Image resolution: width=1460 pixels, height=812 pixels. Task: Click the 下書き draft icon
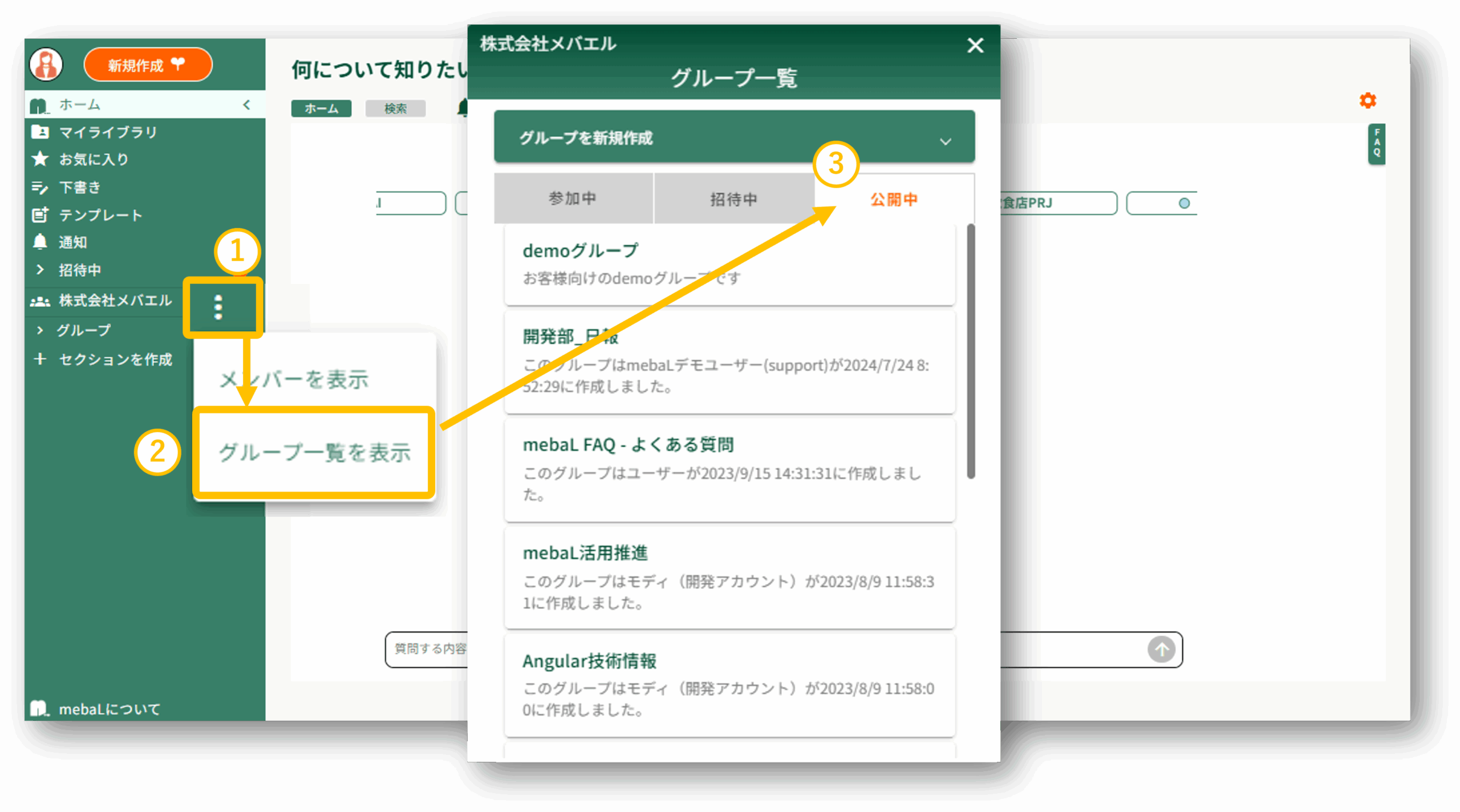40,187
